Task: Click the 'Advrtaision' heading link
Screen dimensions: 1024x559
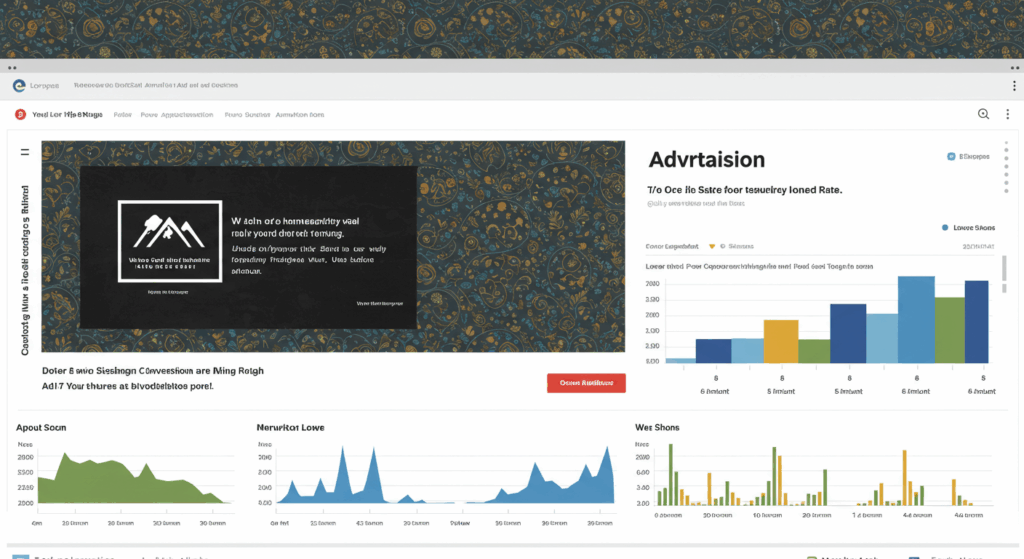Action: (x=706, y=160)
